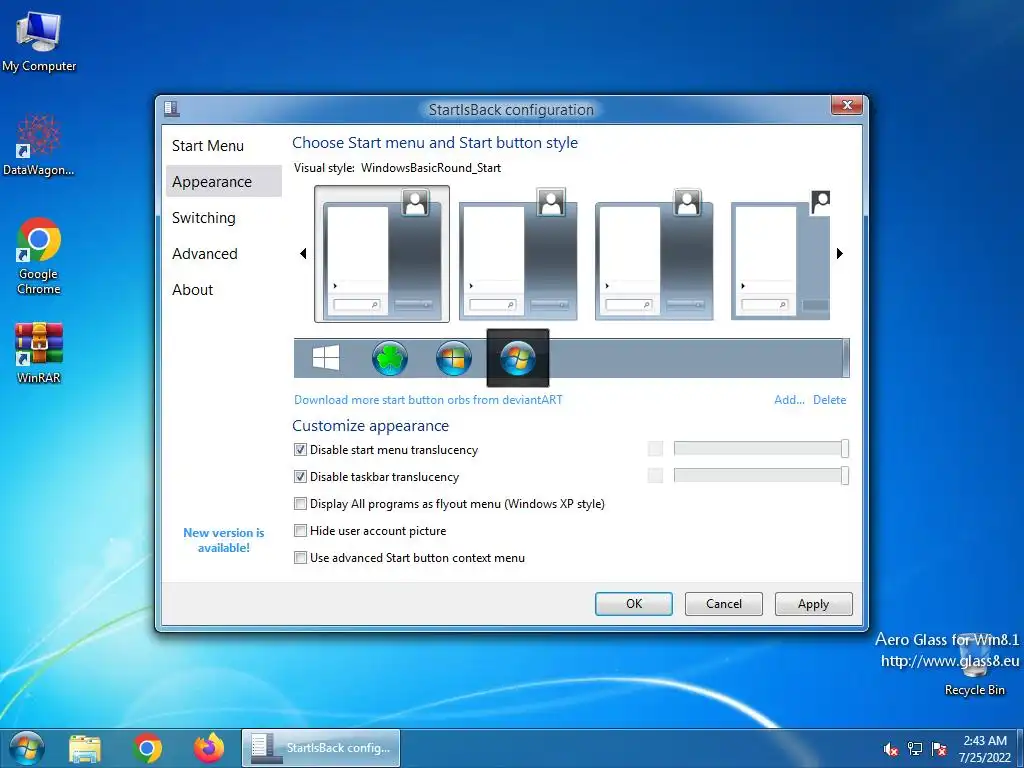Screen dimensions: 1024x768
Task: Adjust the taskbar translucency slider
Action: [761, 475]
